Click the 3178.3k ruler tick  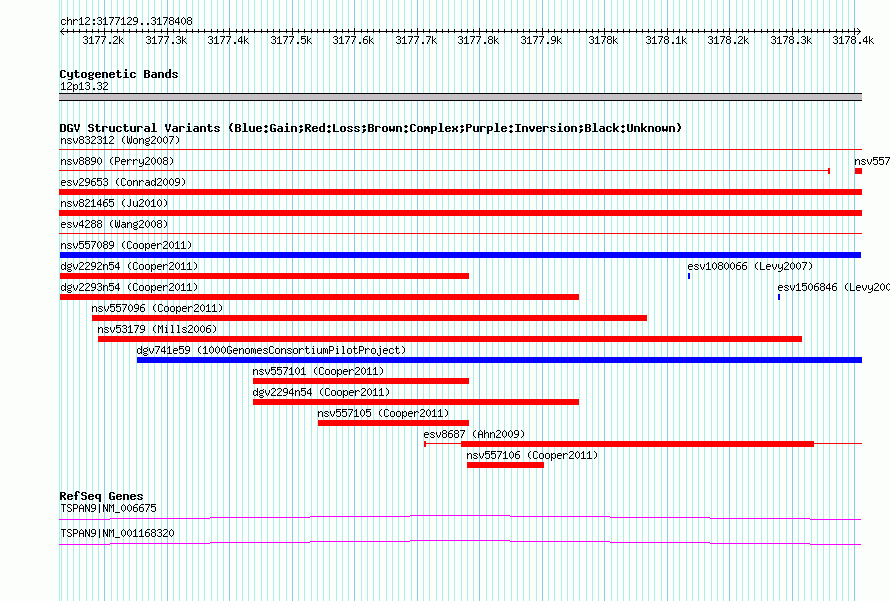click(791, 40)
